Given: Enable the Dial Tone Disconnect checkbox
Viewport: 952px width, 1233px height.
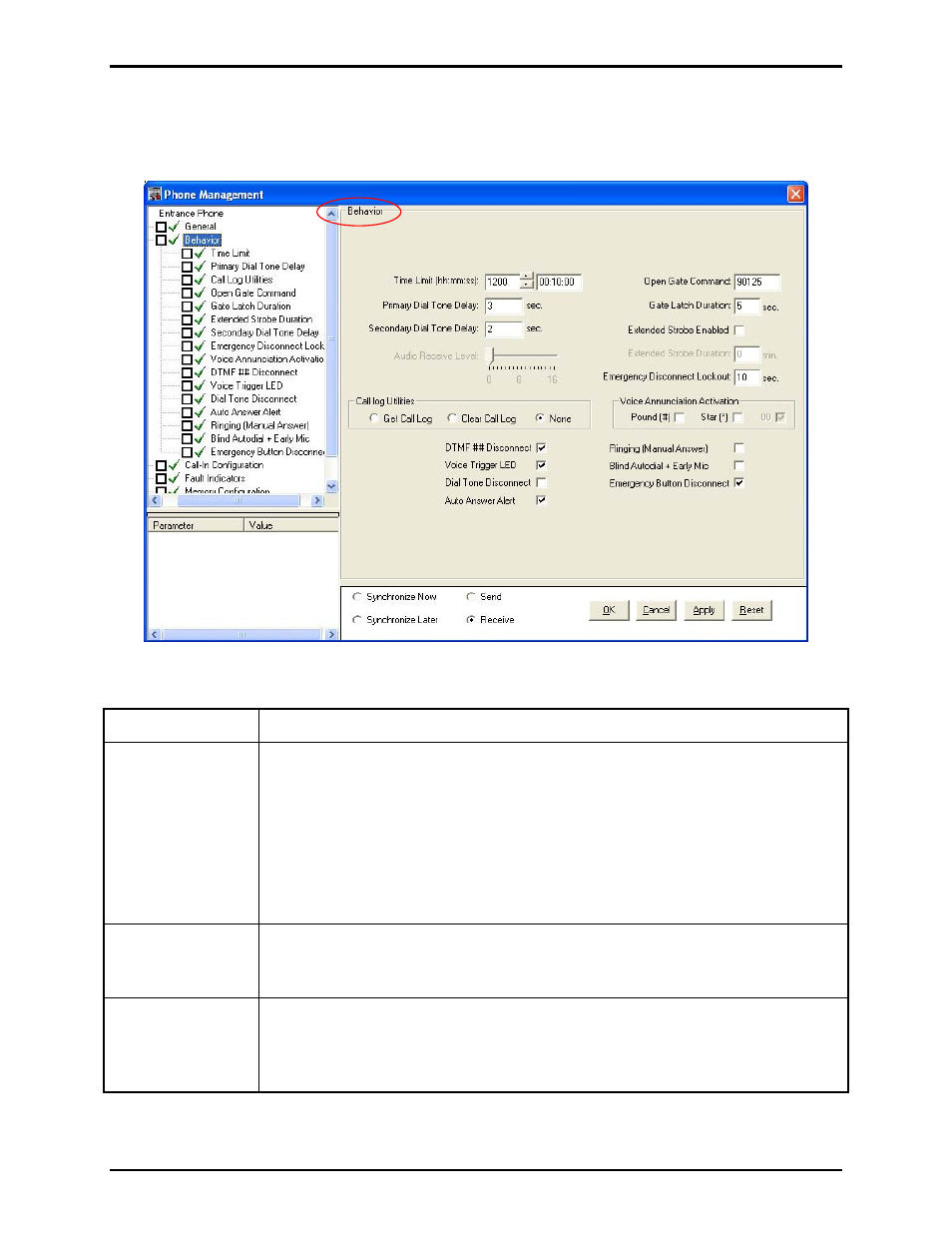Looking at the screenshot, I should click(x=541, y=482).
